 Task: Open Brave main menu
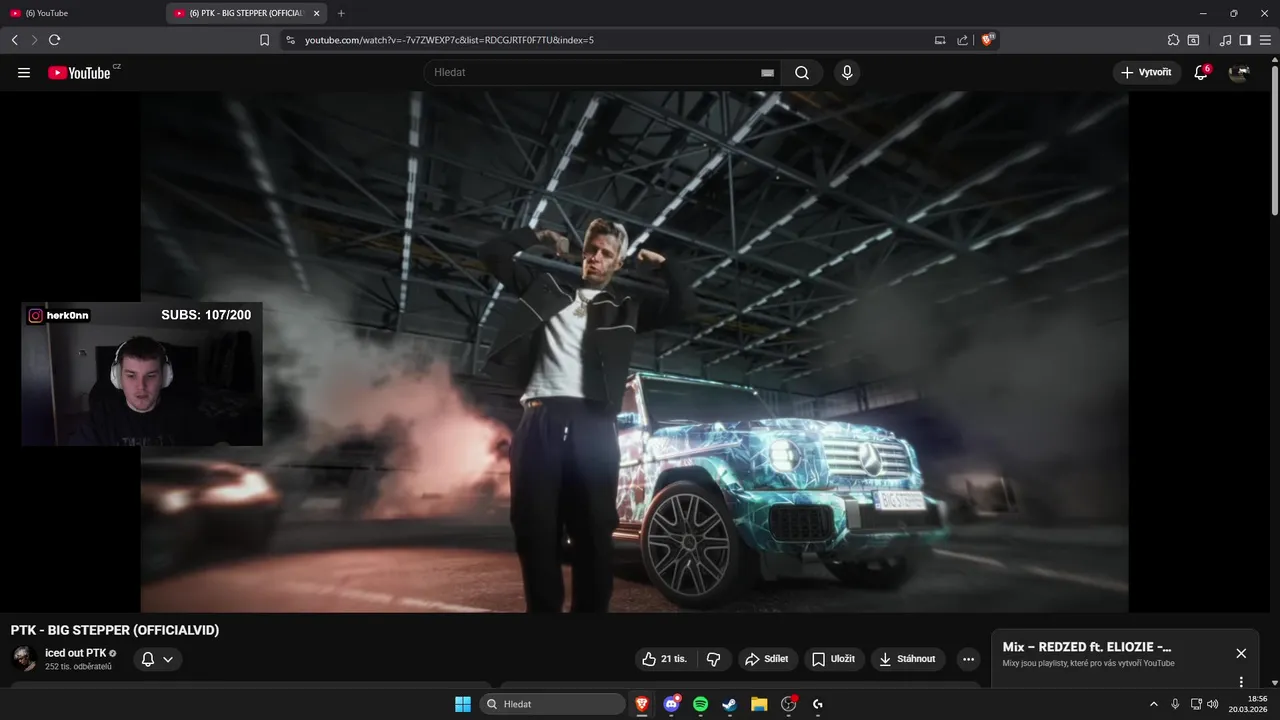click(1265, 40)
